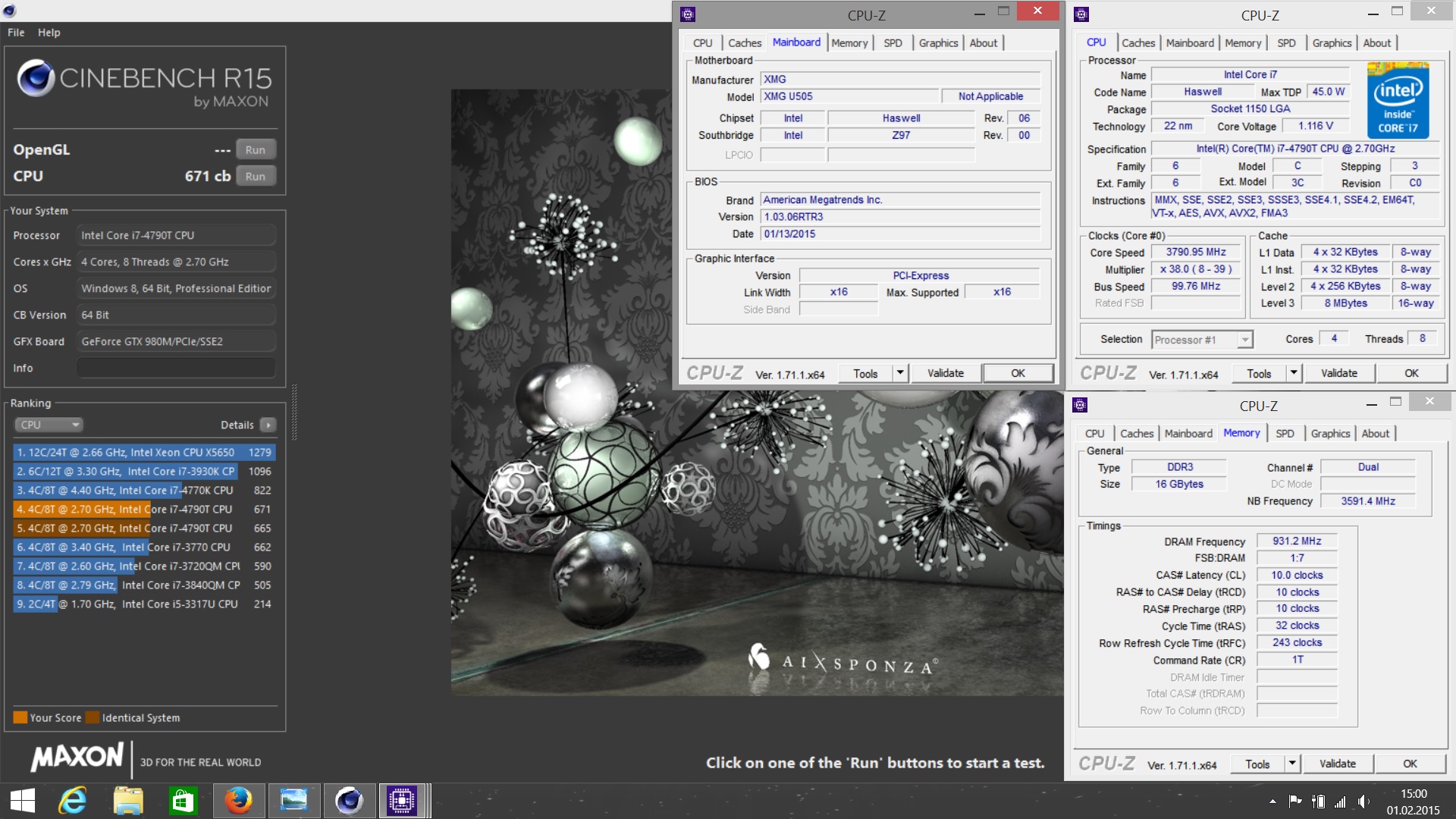Select ranking row i7-3720QM score 590
The width and height of the screenshot is (1456, 819).
pos(144,566)
